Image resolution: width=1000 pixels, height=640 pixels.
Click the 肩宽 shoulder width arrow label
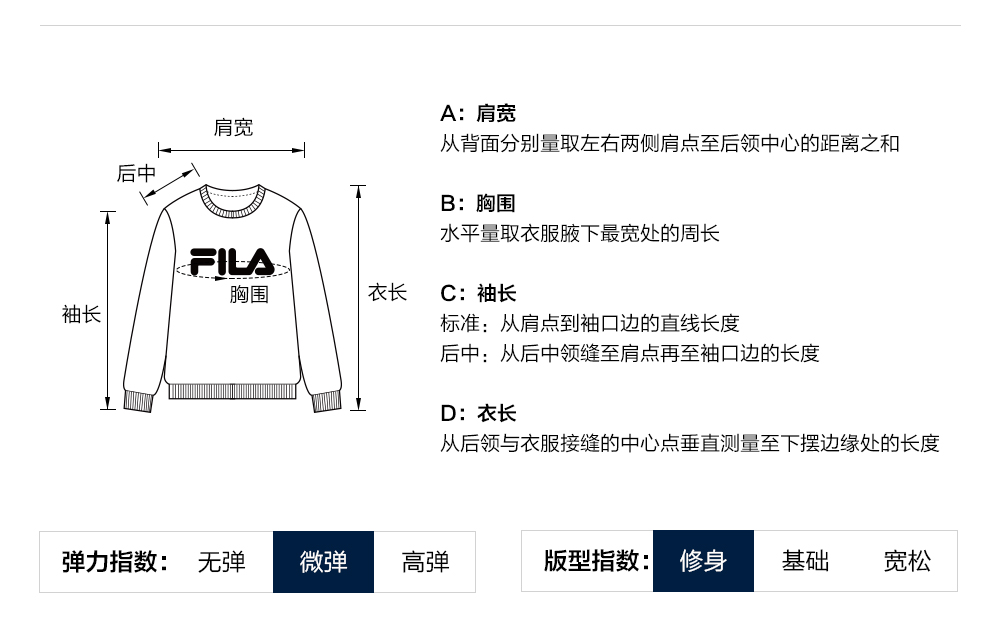[x=233, y=127]
